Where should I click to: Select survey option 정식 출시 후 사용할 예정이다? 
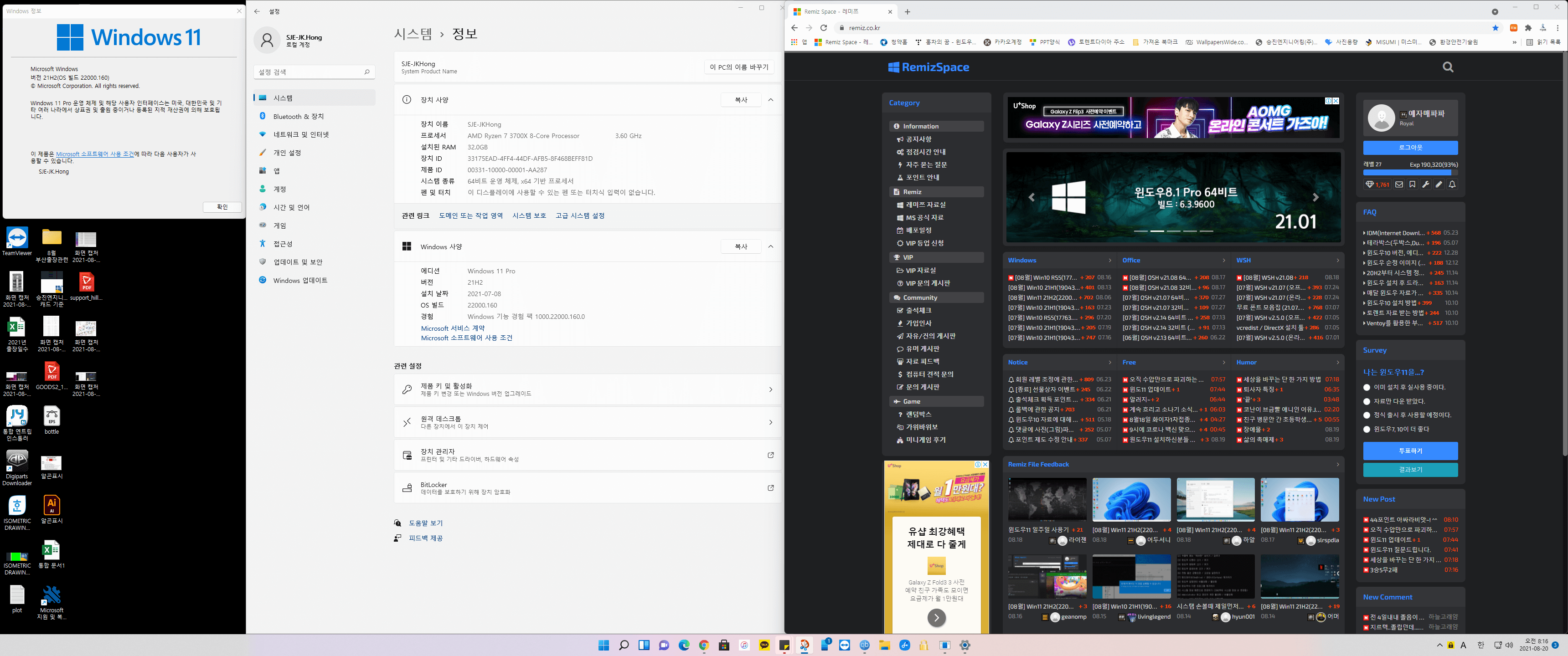[1367, 415]
